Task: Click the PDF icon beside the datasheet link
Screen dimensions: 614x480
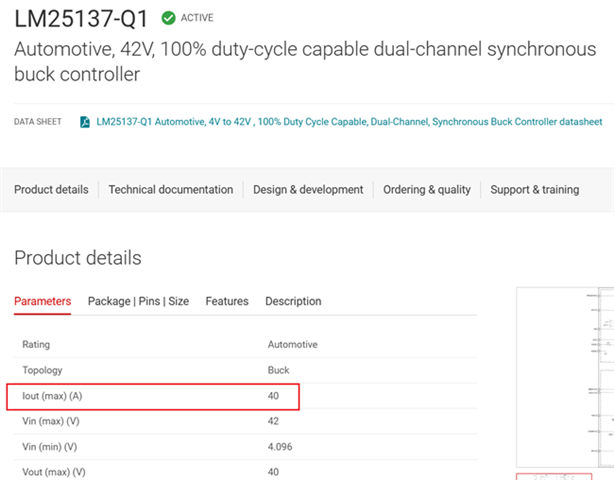Action: [86, 122]
